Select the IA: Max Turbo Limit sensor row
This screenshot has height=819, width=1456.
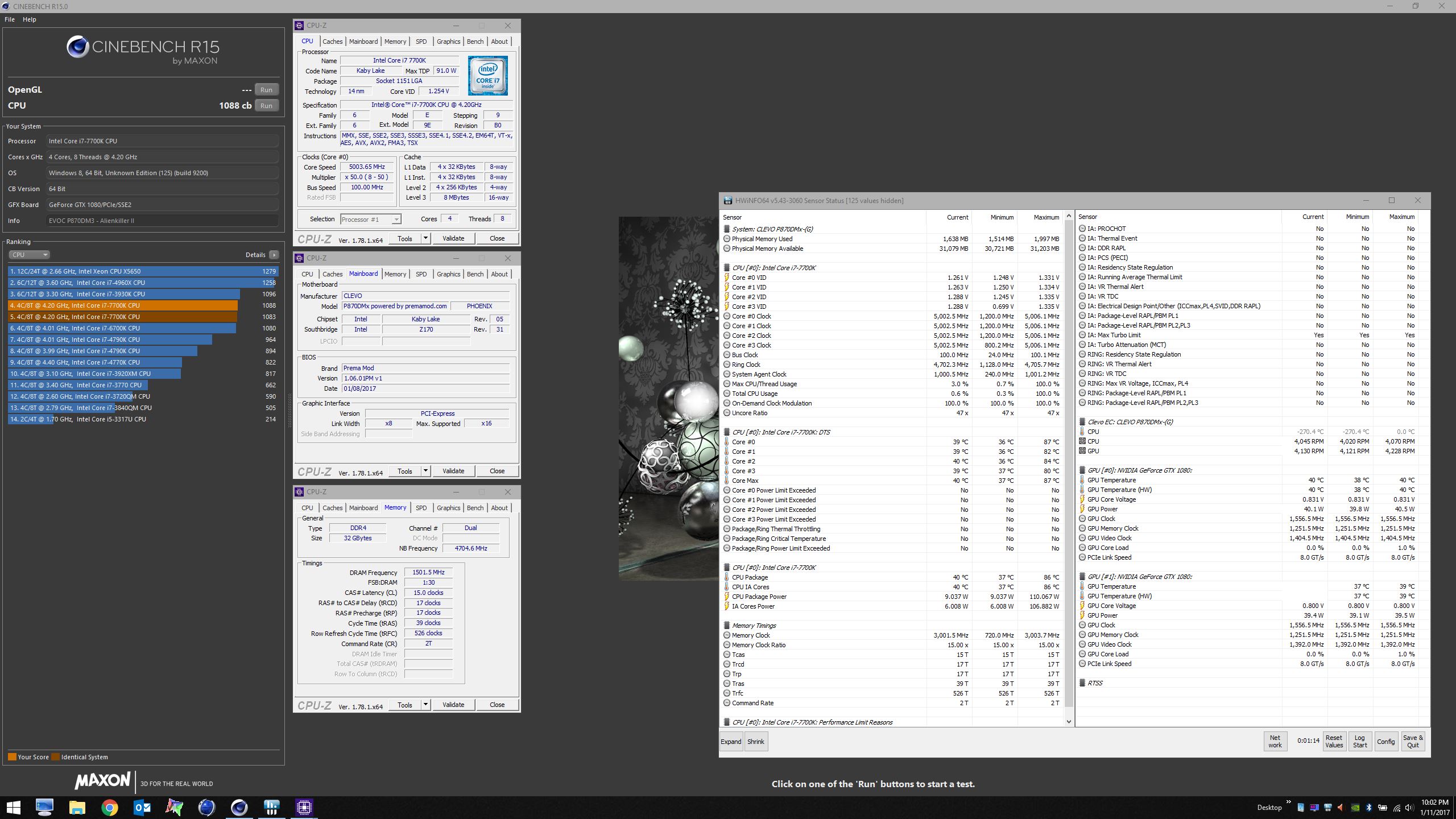click(x=1248, y=335)
